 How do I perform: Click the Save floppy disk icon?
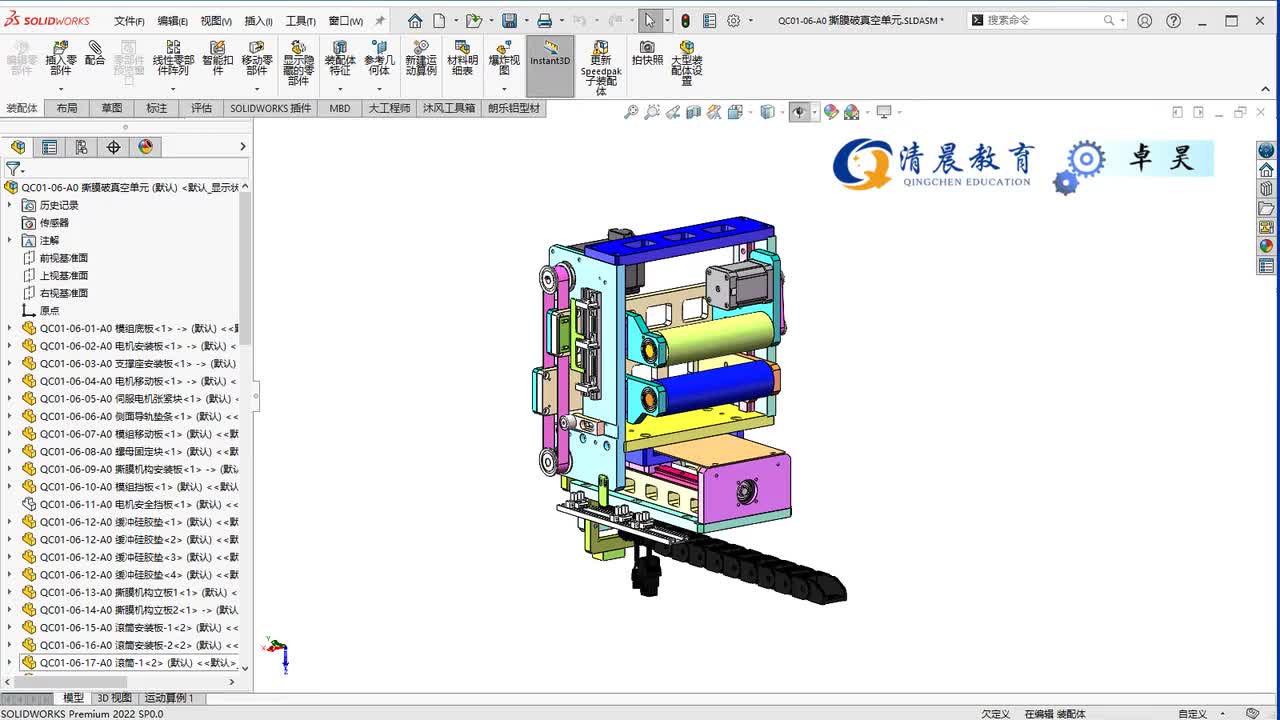point(509,20)
